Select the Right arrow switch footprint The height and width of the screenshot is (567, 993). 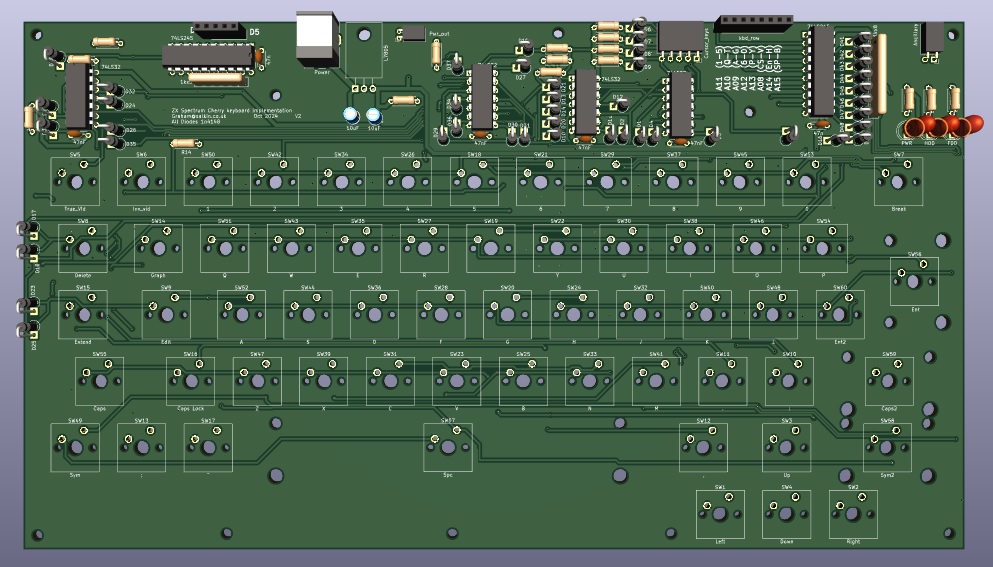pos(853,514)
